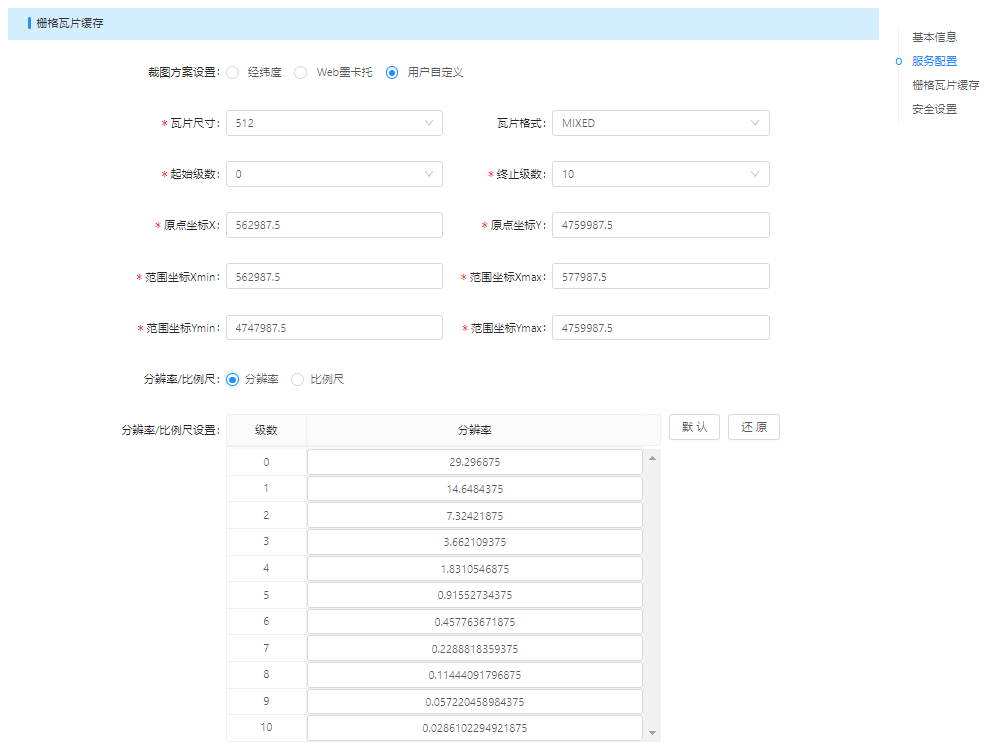
Task: Click scroll-down arrow of resolution table
Action: click(x=653, y=733)
